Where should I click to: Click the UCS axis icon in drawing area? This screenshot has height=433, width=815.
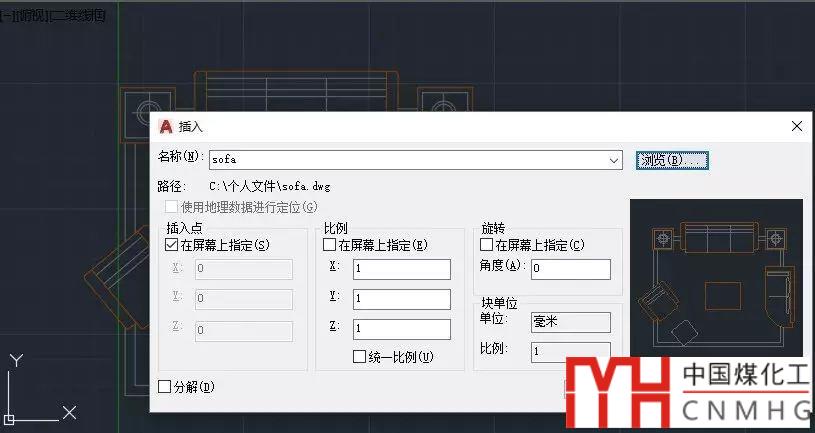(41, 388)
